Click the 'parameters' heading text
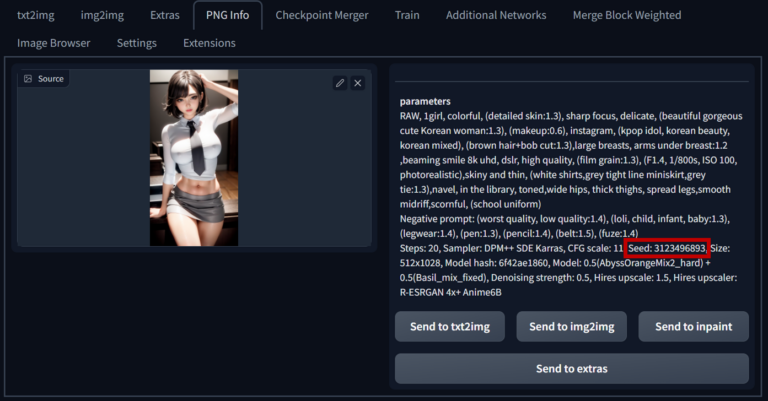The width and height of the screenshot is (768, 401). [425, 101]
